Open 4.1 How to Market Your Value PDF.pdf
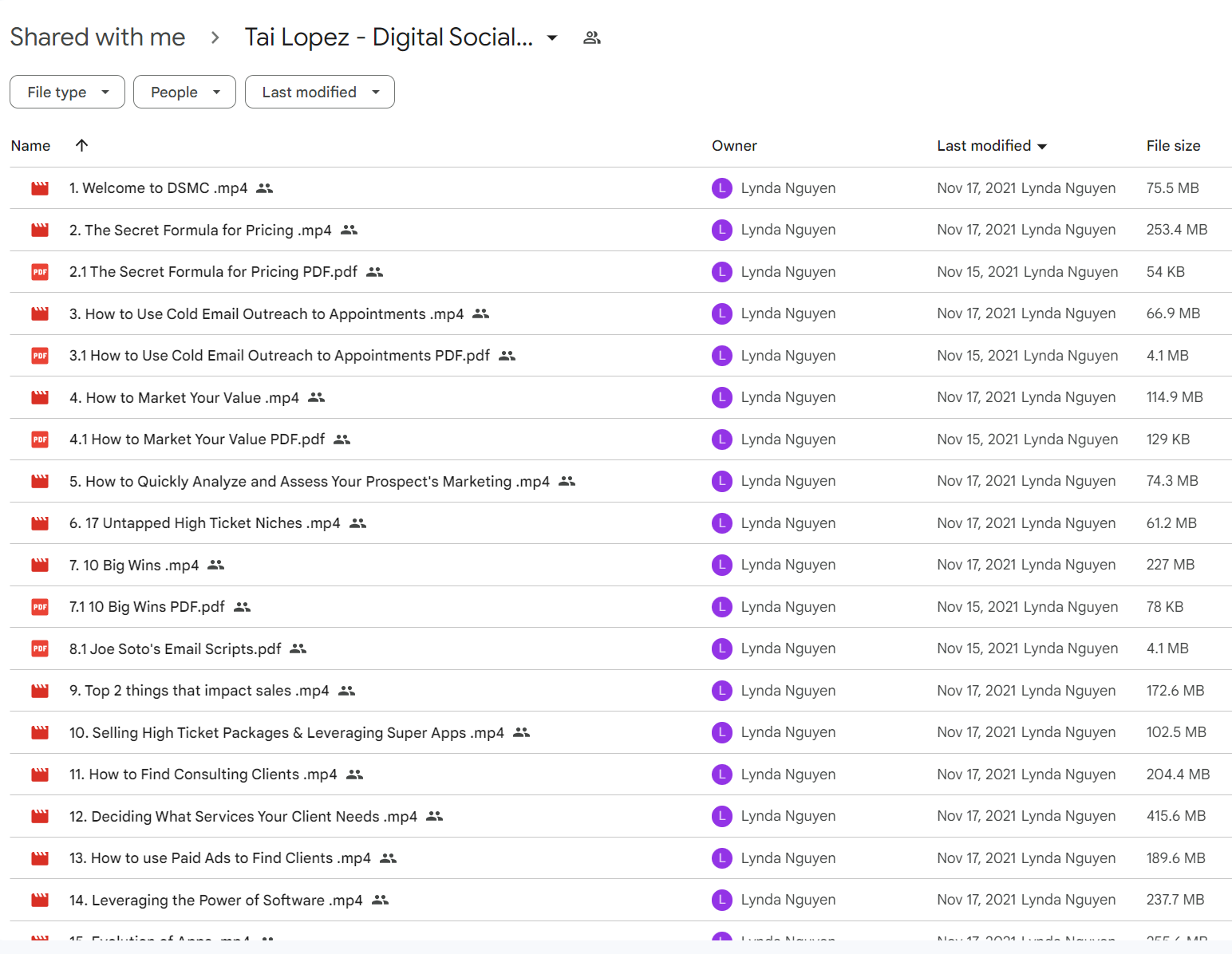The width and height of the screenshot is (1232, 954). tap(197, 440)
